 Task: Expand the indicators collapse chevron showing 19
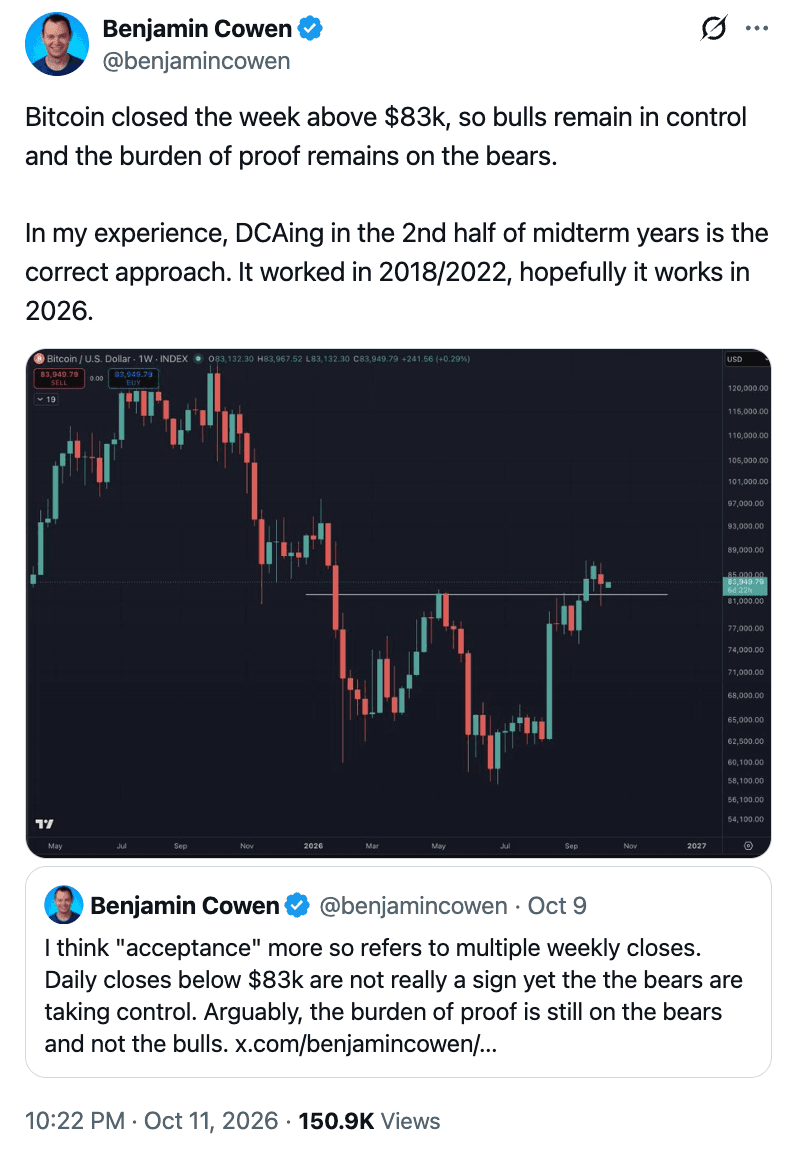coord(46,400)
